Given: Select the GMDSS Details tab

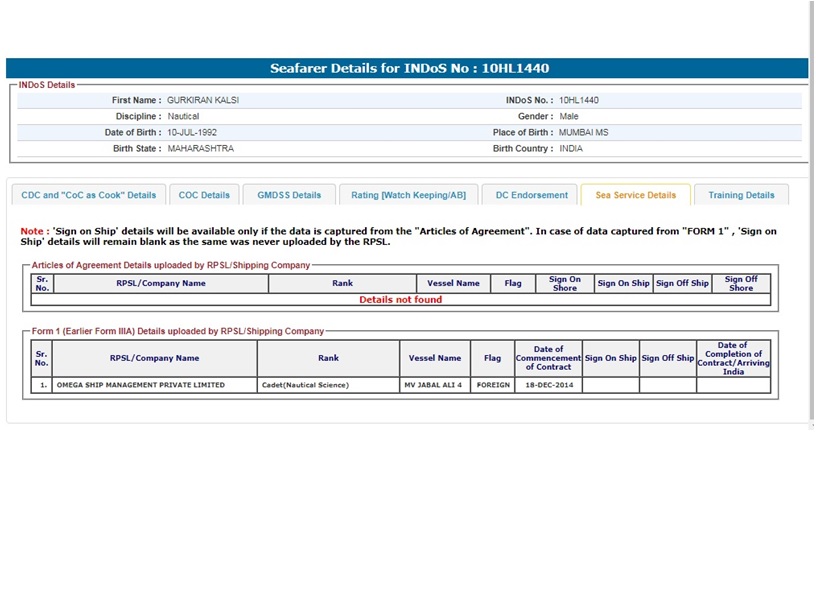Looking at the screenshot, I should (289, 195).
